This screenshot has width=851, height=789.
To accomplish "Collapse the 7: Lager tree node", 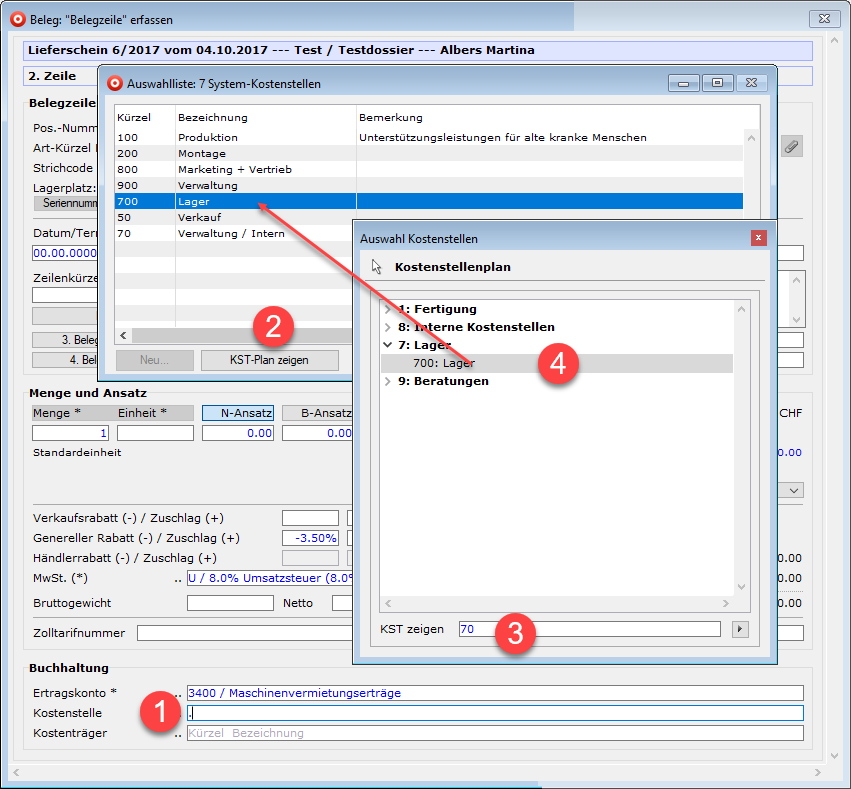I will click(388, 345).
